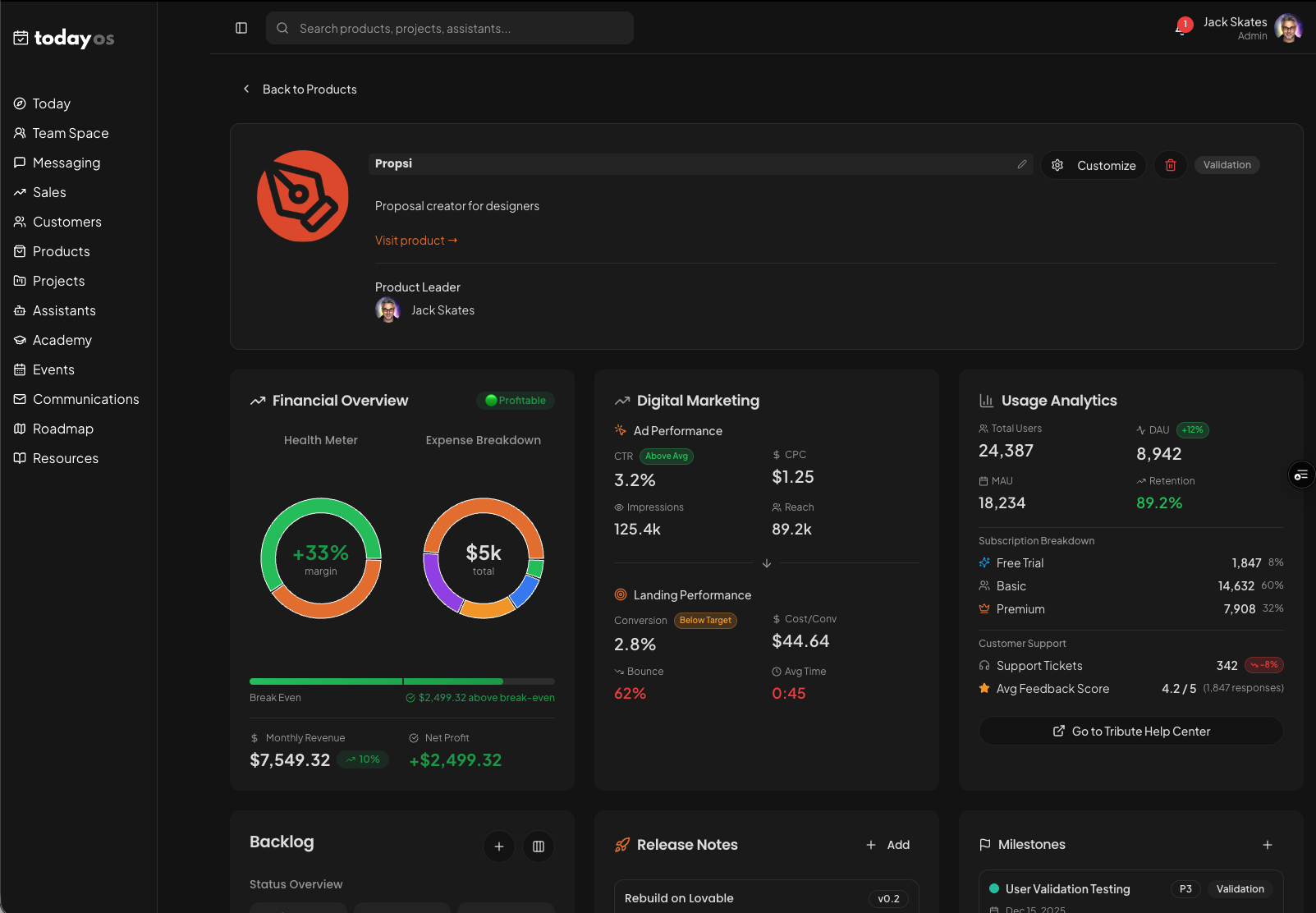Open the floating panel toggle at right edge

[1301, 475]
